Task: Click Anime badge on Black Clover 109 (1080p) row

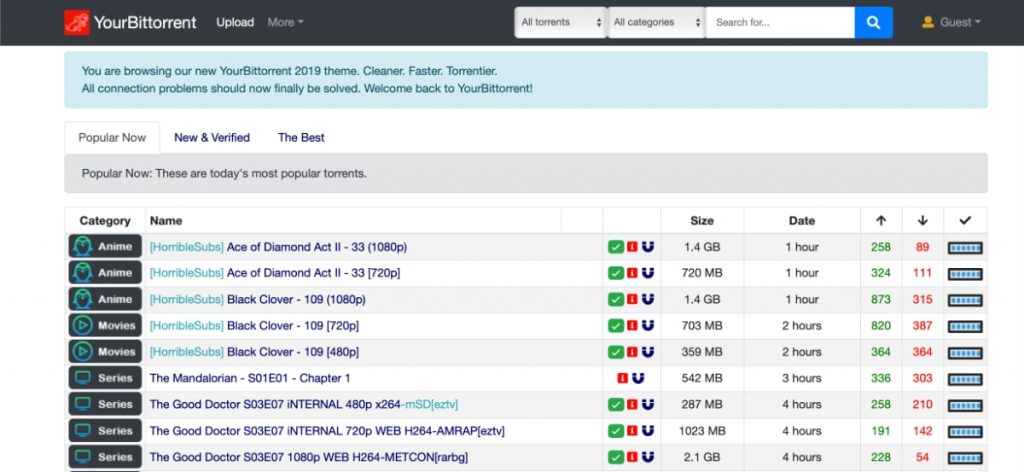Action: [105, 299]
